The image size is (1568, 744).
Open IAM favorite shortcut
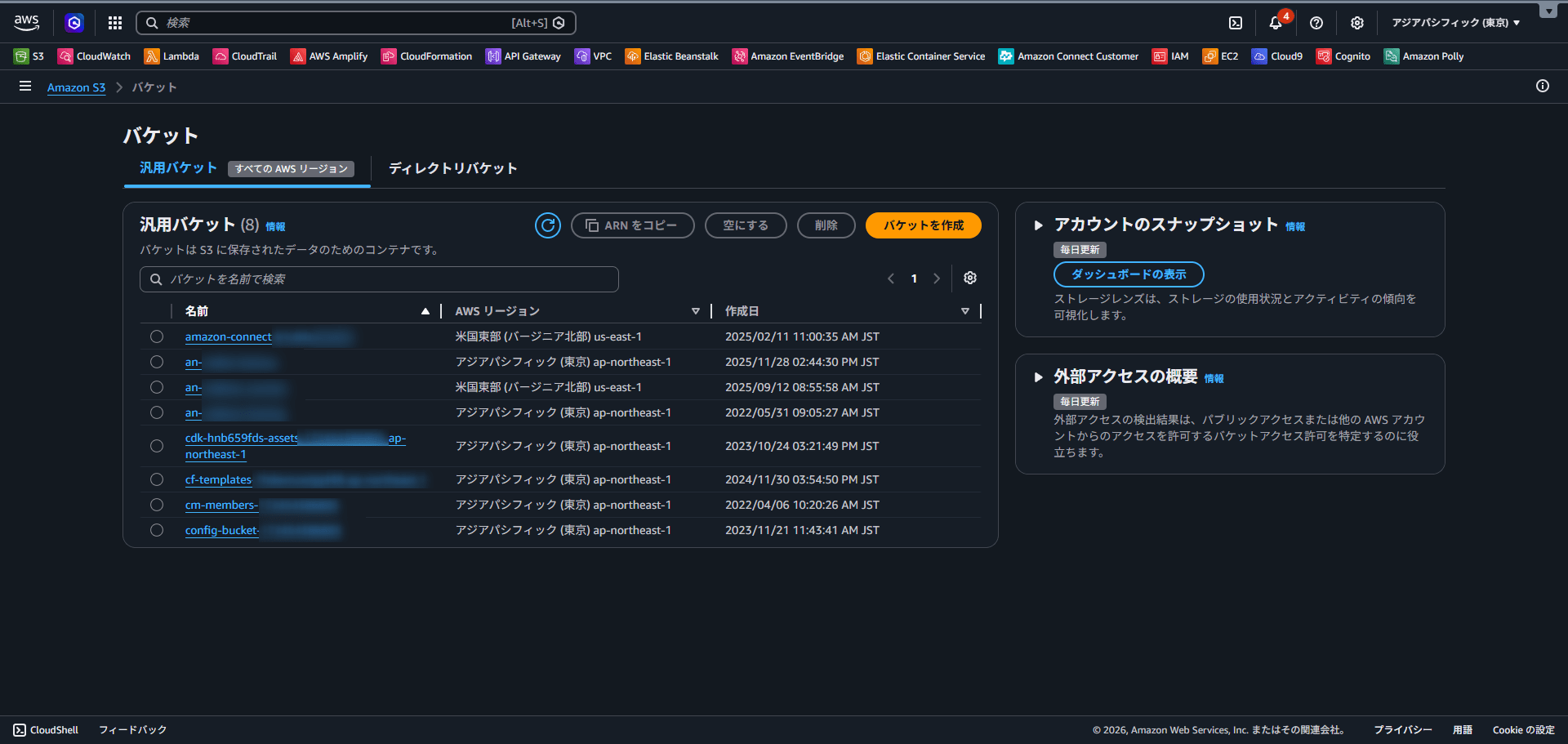tap(1170, 56)
